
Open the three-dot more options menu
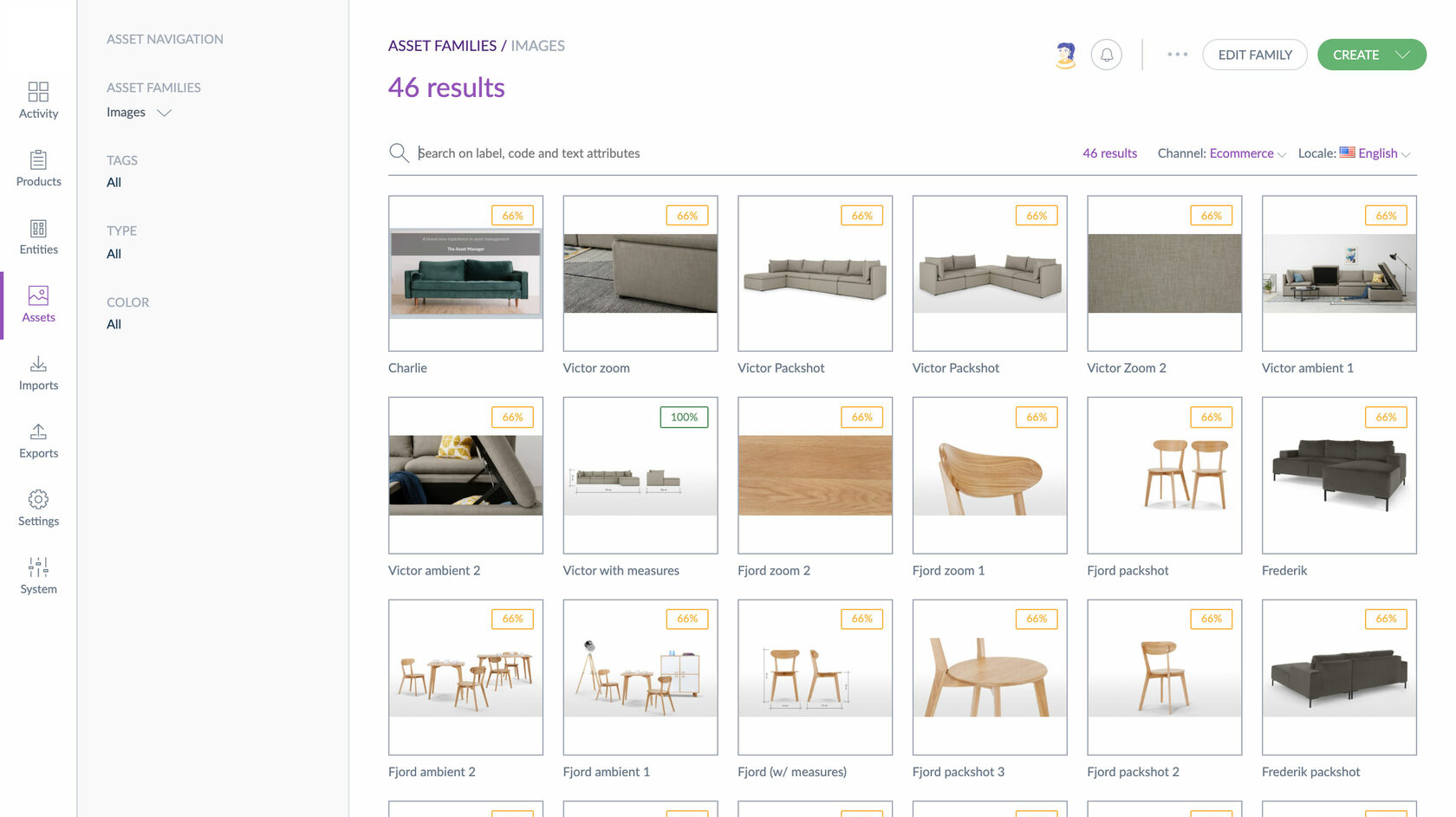1177,55
